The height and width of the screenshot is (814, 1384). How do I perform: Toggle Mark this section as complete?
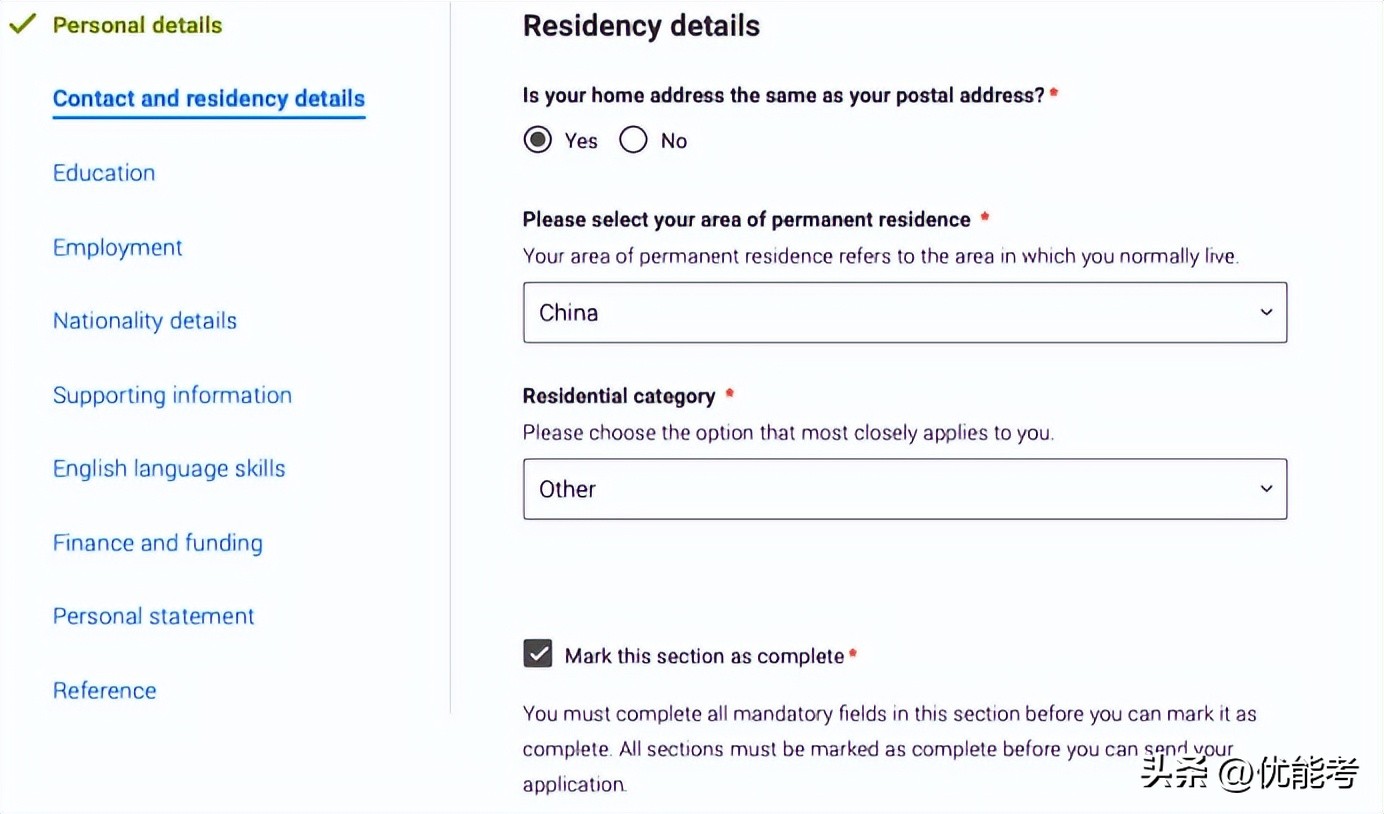[538, 655]
